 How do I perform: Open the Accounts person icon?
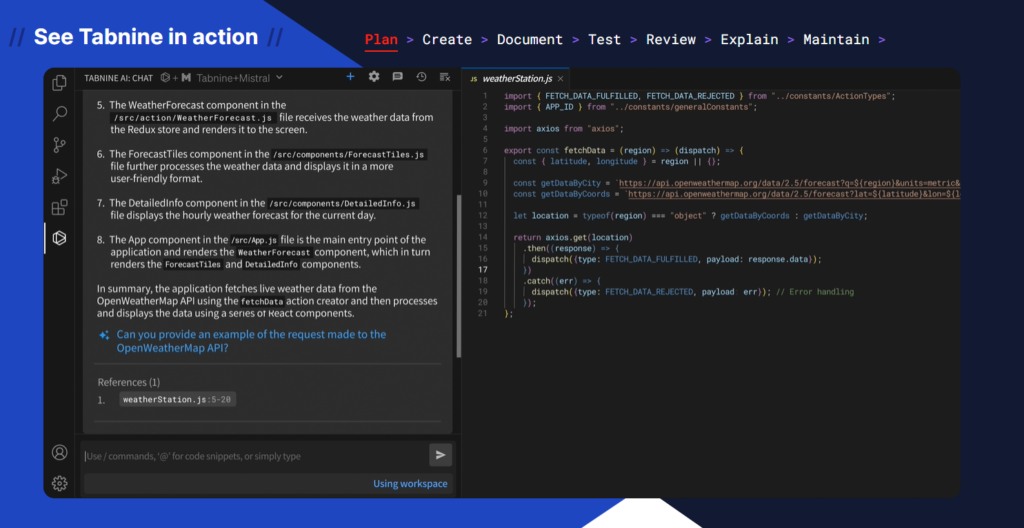(x=59, y=452)
